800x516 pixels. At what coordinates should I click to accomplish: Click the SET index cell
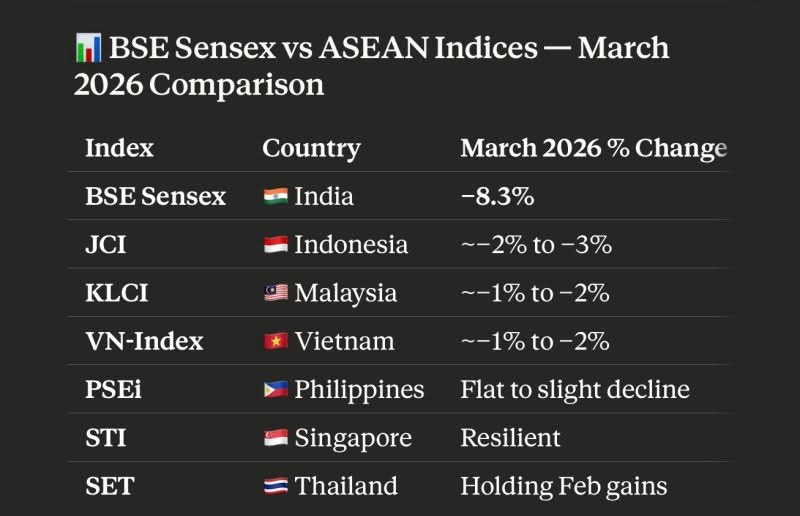tap(109, 486)
